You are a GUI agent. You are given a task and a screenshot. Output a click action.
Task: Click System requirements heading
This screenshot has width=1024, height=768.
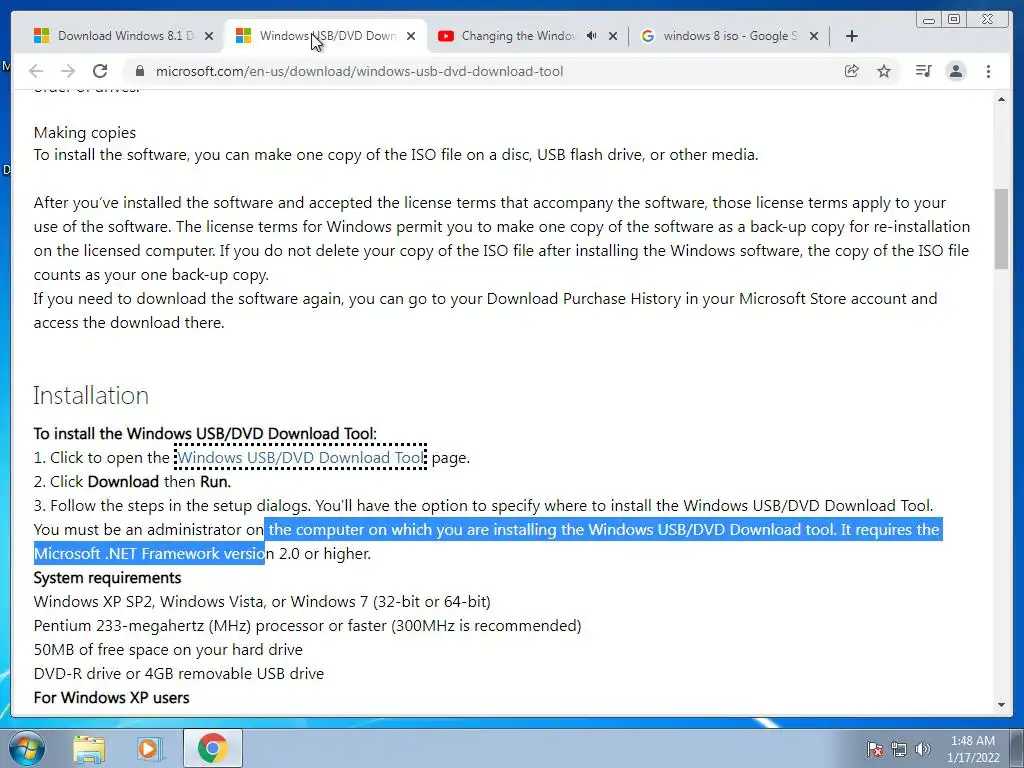coord(107,578)
